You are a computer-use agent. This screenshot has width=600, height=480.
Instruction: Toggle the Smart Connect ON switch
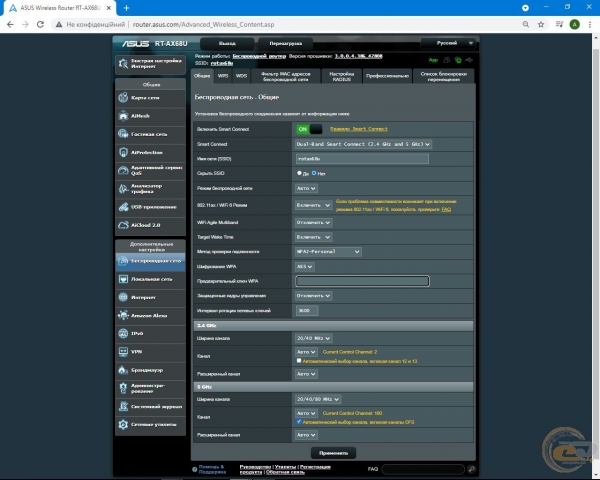pyautogui.click(x=309, y=129)
